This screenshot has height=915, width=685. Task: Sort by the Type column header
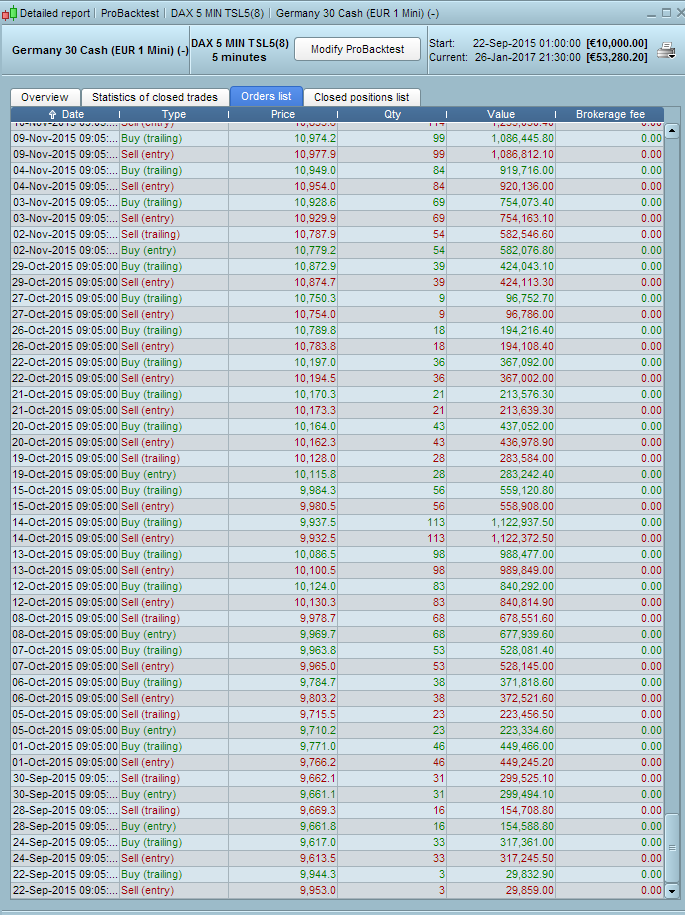tap(174, 114)
